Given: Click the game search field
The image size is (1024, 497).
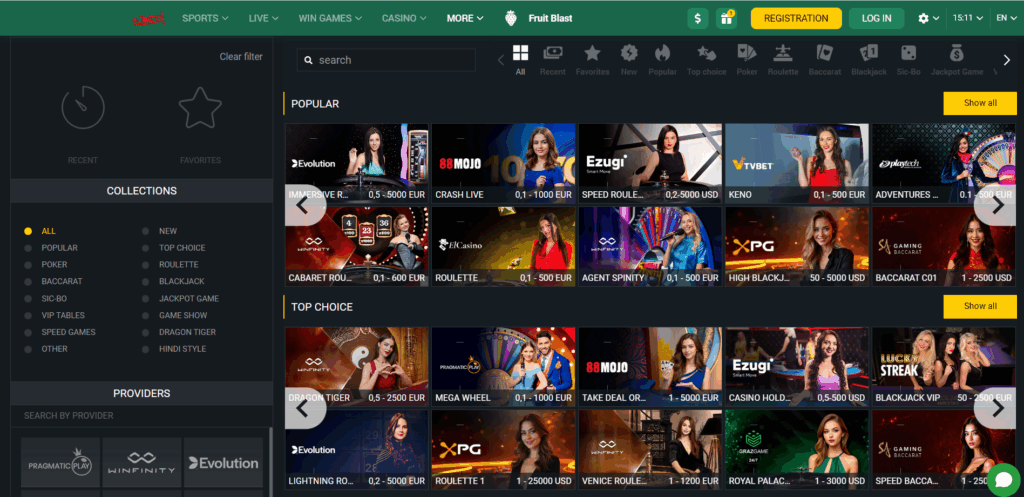Looking at the screenshot, I should coord(386,60).
